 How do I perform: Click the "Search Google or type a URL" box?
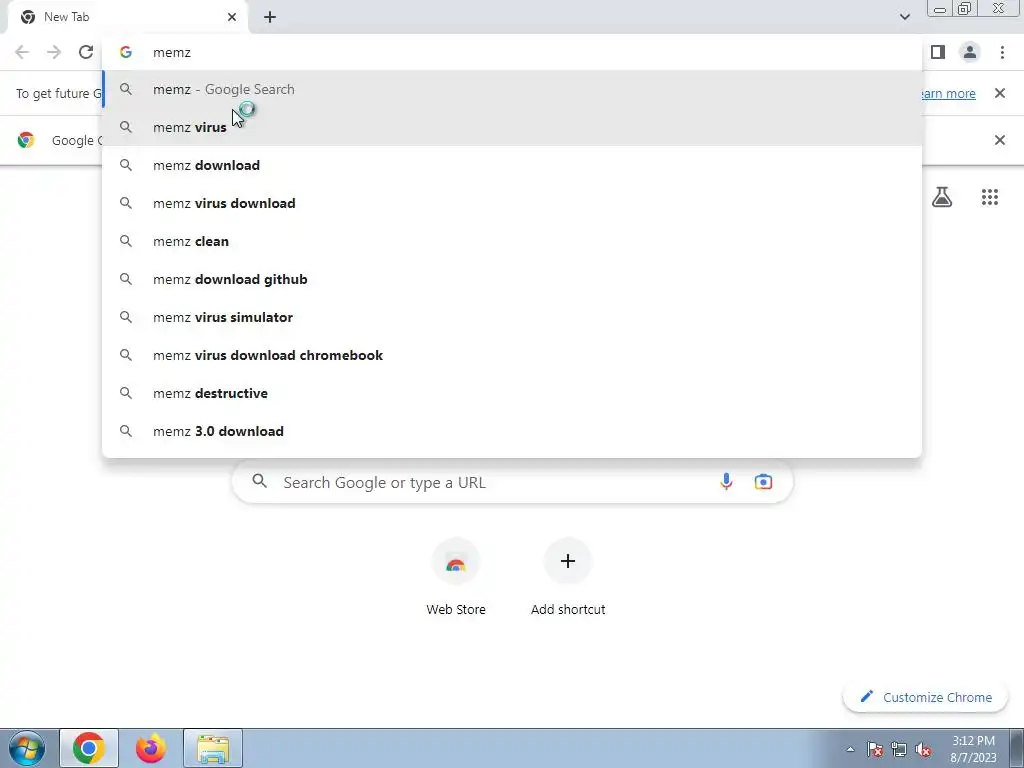(512, 482)
